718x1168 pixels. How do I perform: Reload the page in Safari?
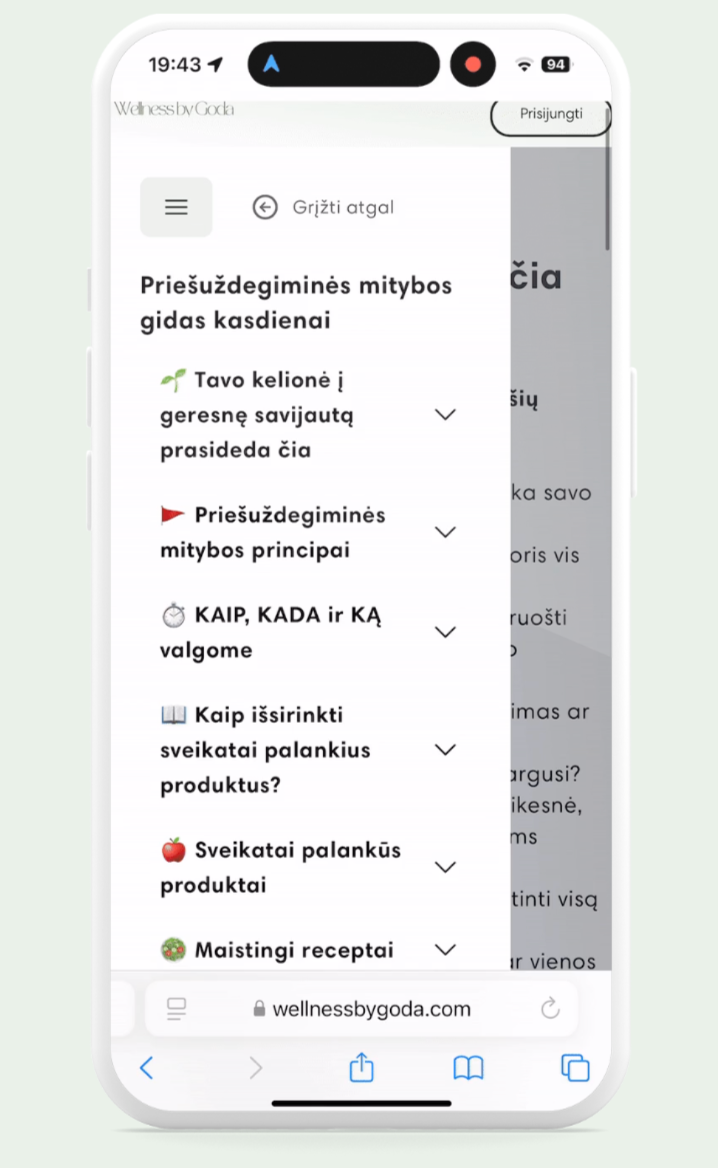550,1009
